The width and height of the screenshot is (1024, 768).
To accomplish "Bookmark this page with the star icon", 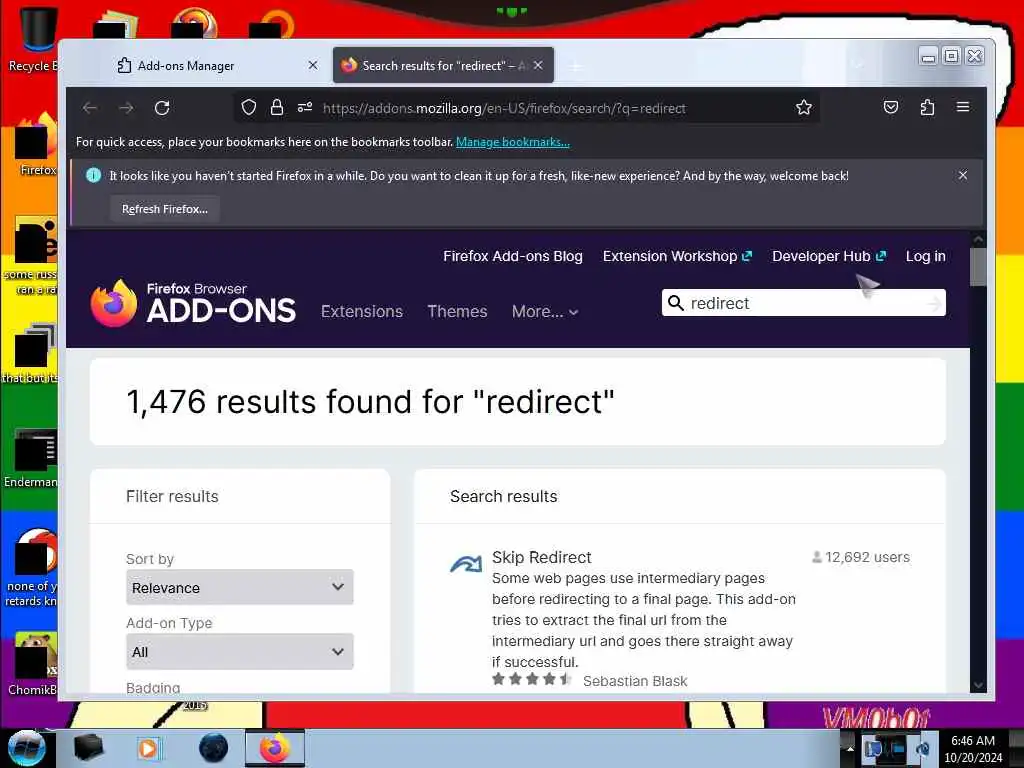I will click(x=804, y=107).
